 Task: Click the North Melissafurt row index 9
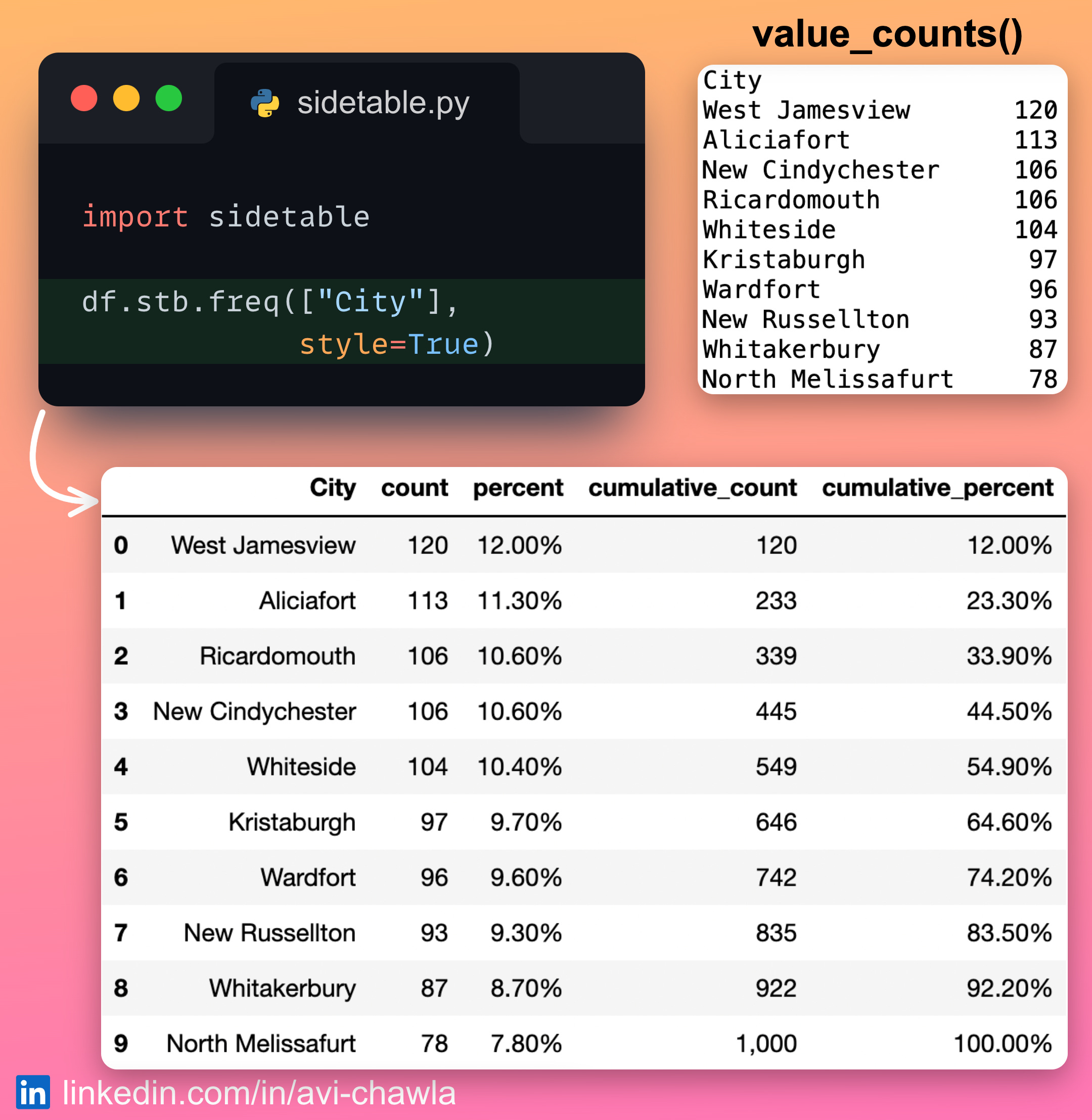tap(120, 1044)
